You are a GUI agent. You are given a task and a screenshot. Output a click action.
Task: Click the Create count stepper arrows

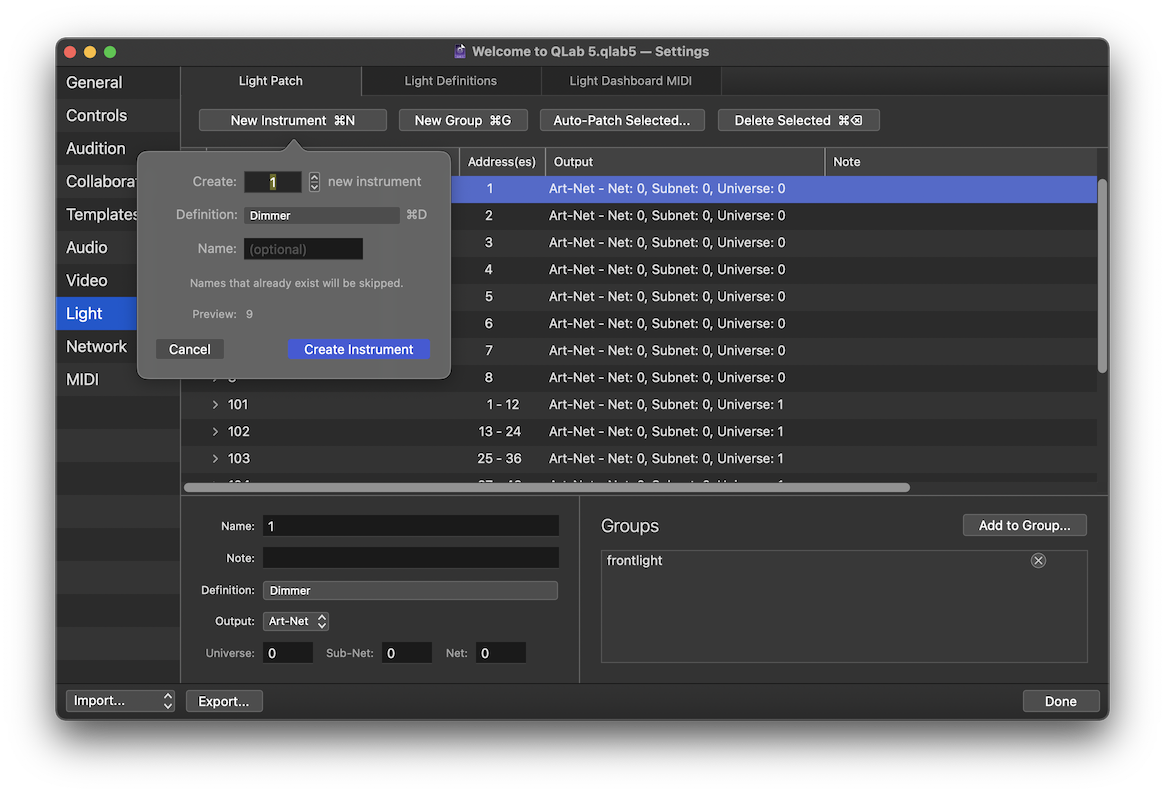[314, 182]
